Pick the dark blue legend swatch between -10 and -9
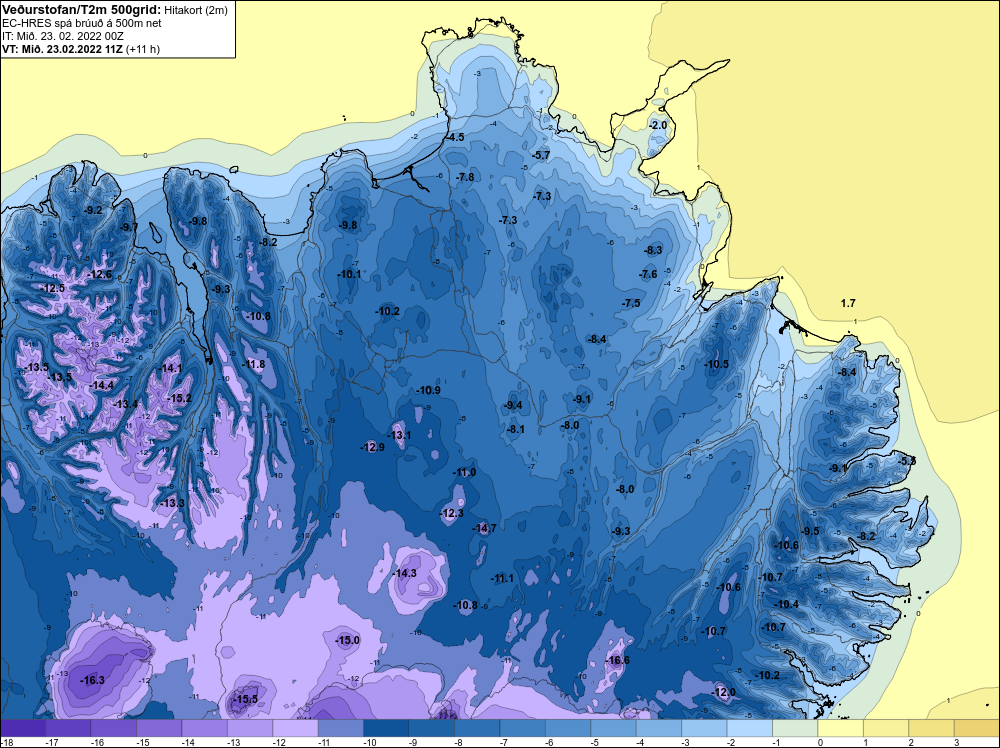This screenshot has height=748, width=1000. [x=386, y=728]
